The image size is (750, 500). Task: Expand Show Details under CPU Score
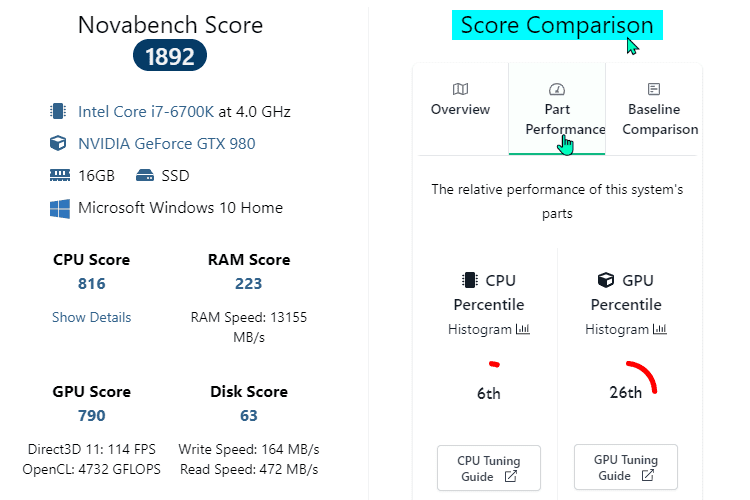click(x=91, y=317)
